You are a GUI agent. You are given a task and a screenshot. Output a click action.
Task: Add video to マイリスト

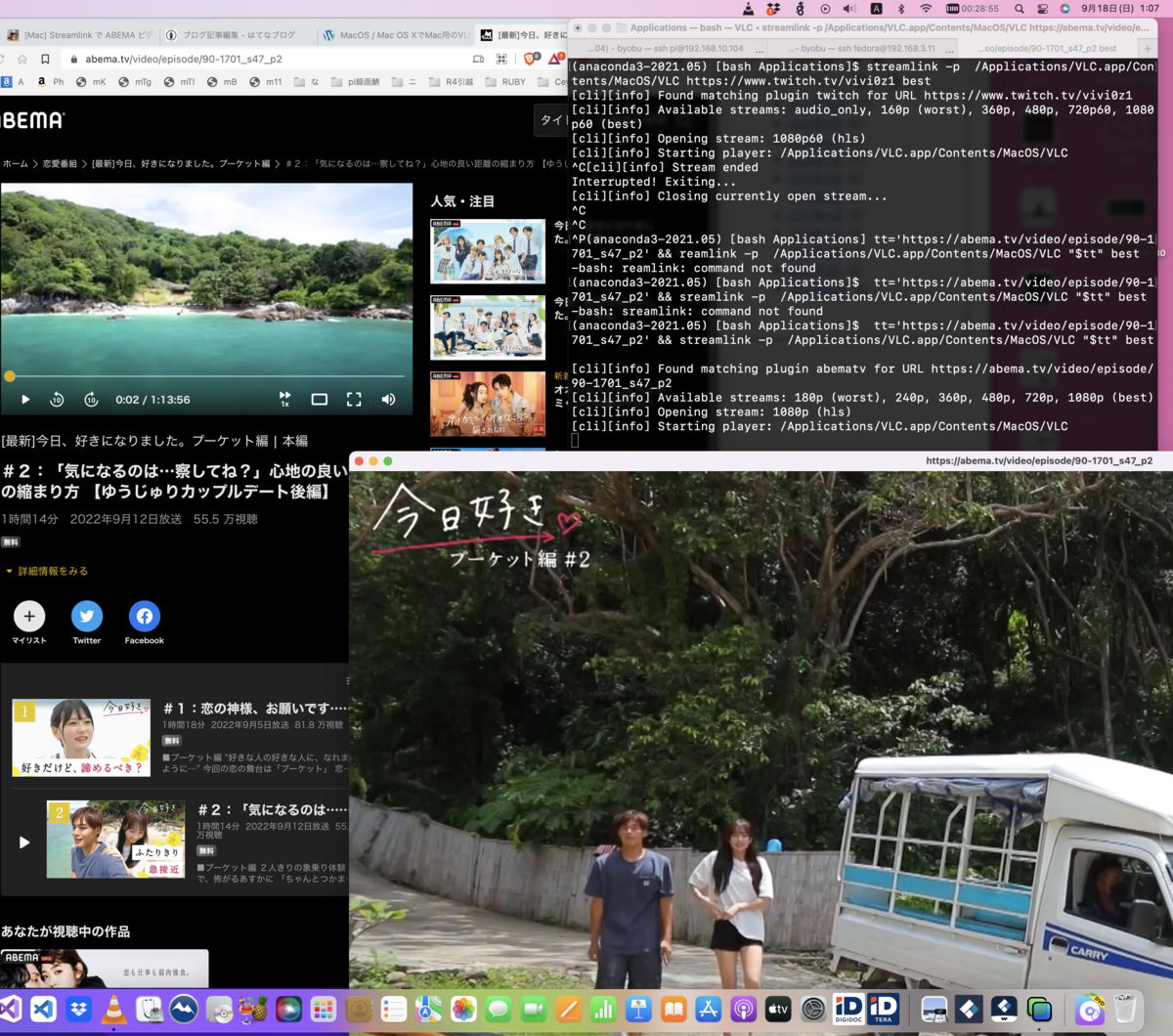(29, 616)
